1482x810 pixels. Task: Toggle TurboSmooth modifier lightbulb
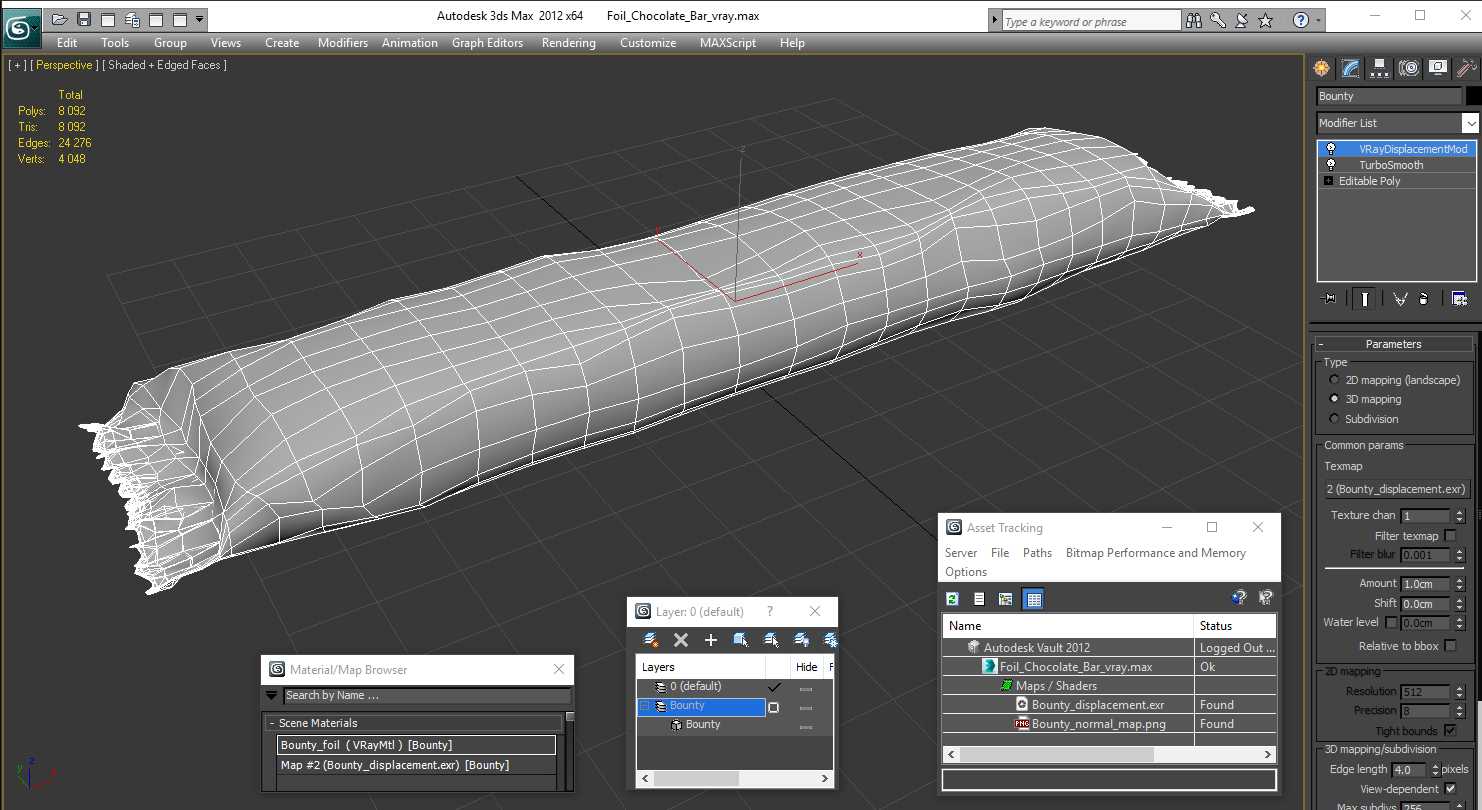click(1330, 165)
